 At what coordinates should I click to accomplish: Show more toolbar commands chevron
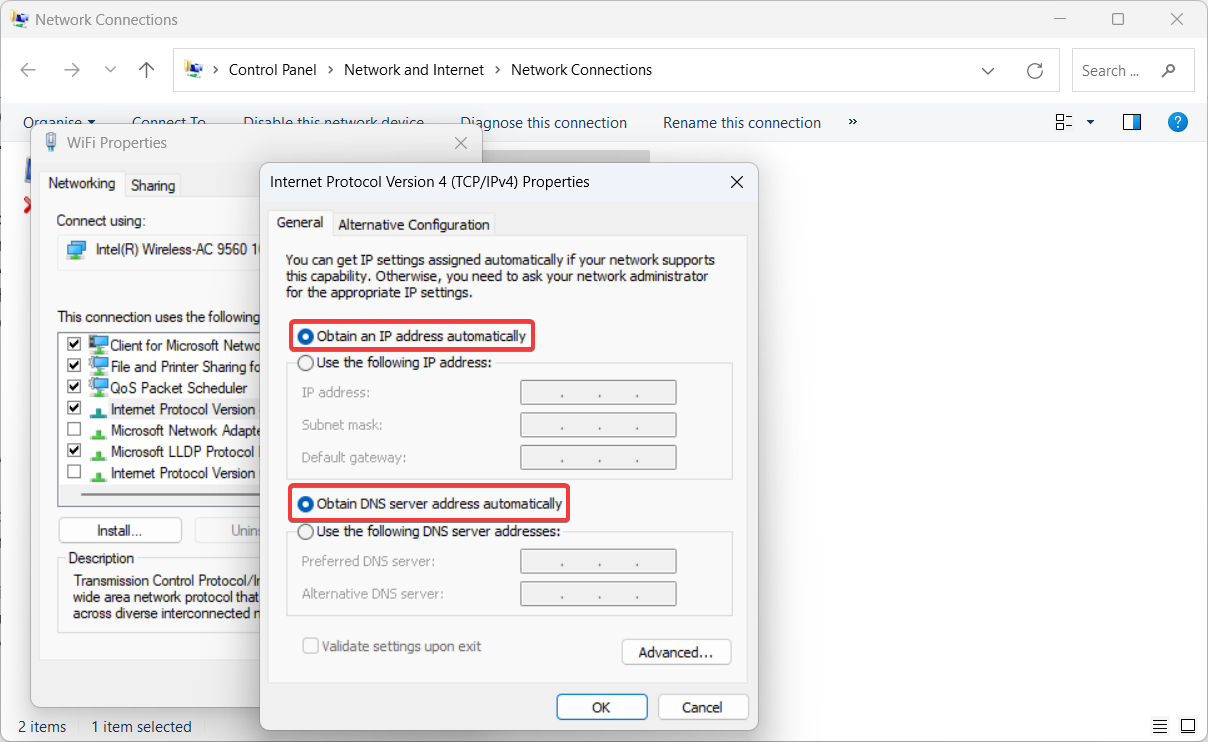(x=853, y=122)
